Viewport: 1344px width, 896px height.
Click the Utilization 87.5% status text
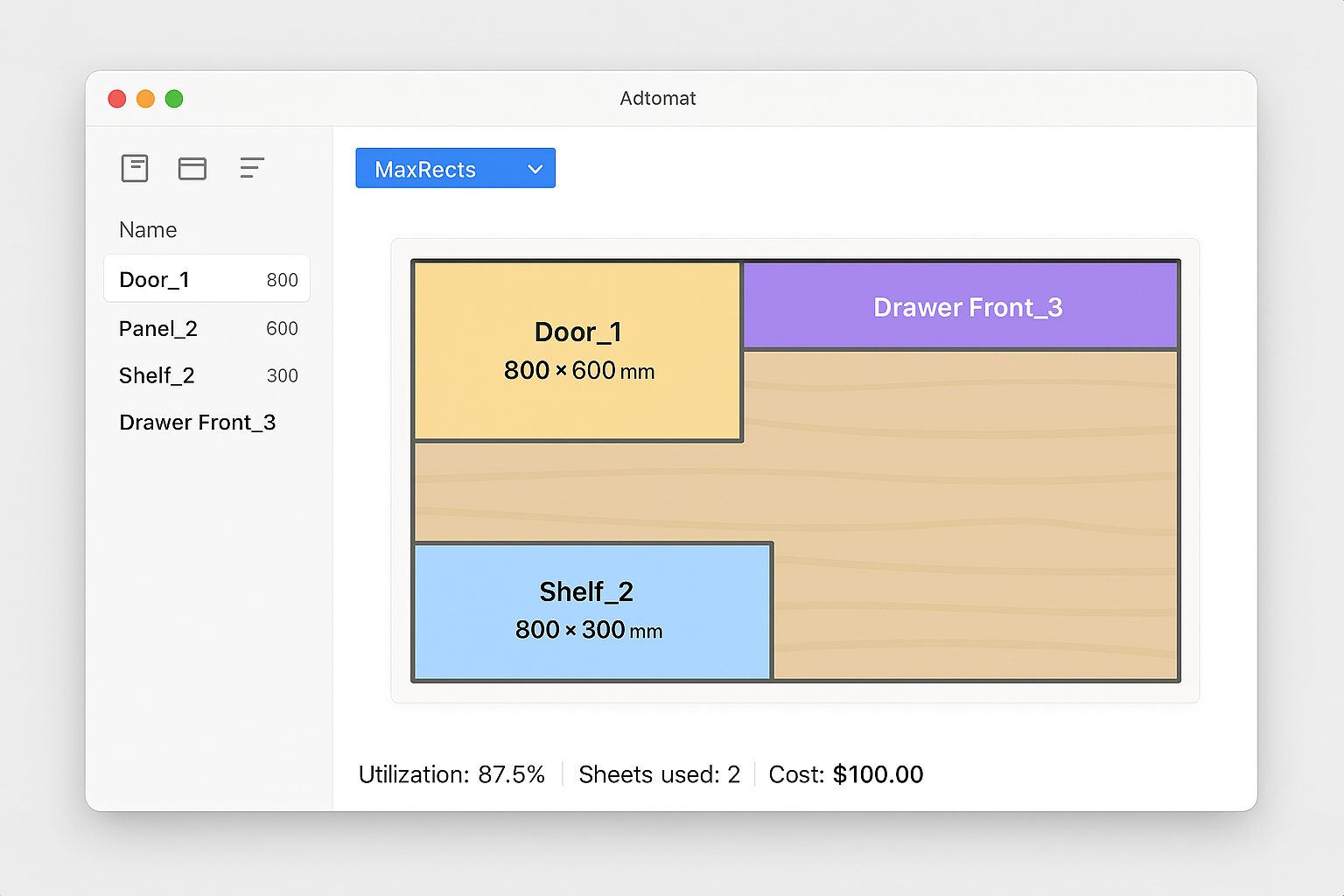pos(451,774)
